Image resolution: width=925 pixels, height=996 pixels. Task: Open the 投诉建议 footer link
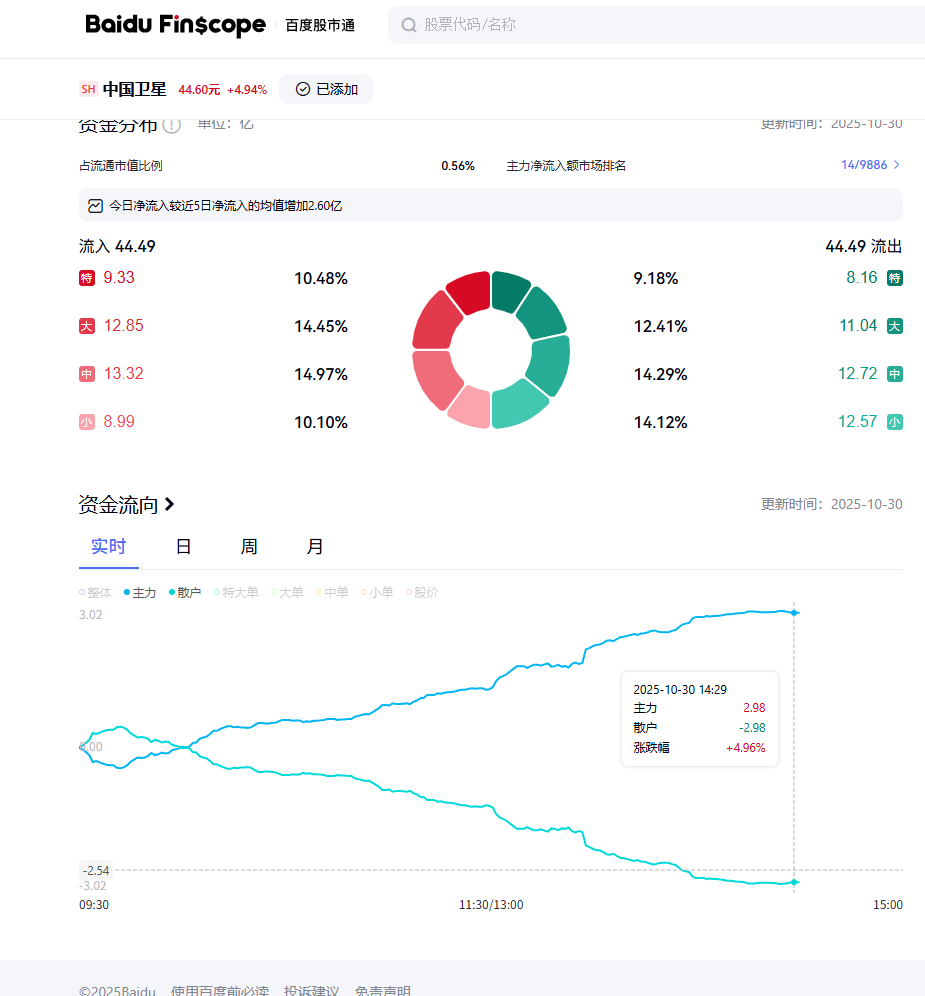(311, 990)
